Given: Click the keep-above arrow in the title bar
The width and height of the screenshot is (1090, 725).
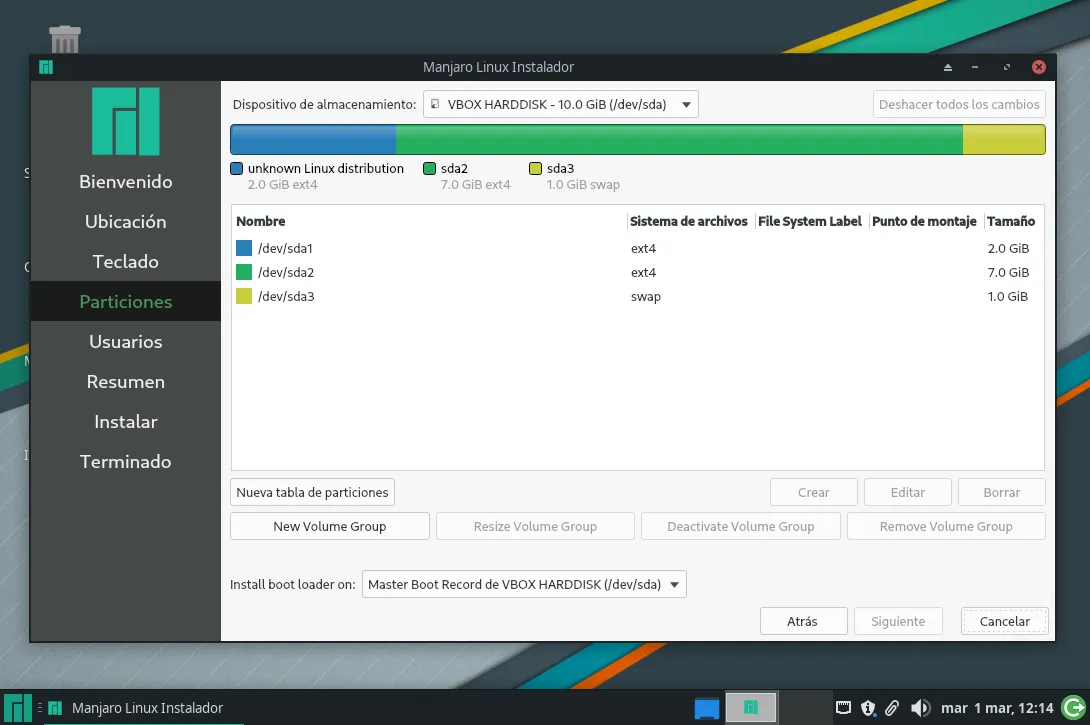Looking at the screenshot, I should tap(947, 67).
